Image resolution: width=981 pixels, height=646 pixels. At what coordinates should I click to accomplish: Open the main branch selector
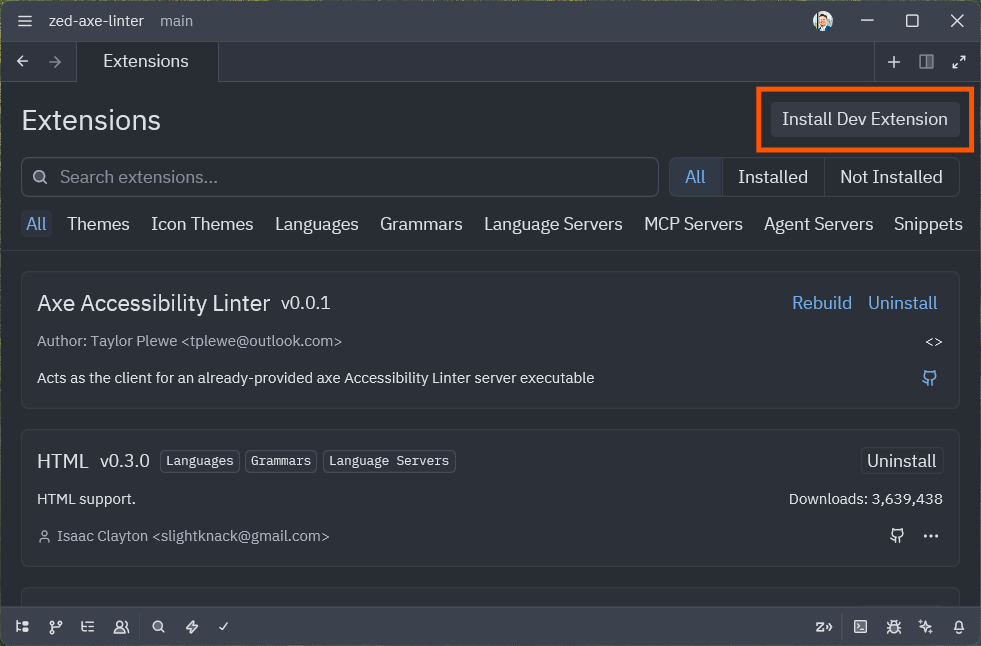(176, 20)
